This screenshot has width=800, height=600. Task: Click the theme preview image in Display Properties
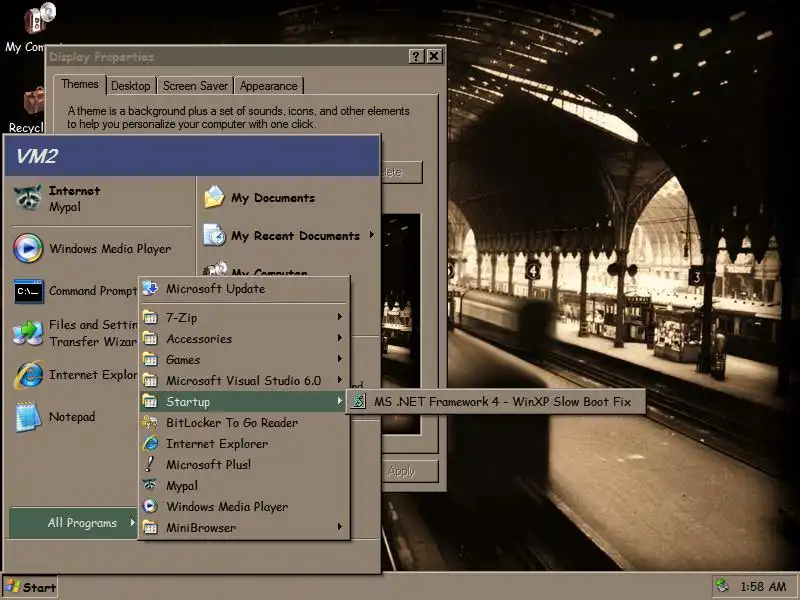[x=401, y=324]
